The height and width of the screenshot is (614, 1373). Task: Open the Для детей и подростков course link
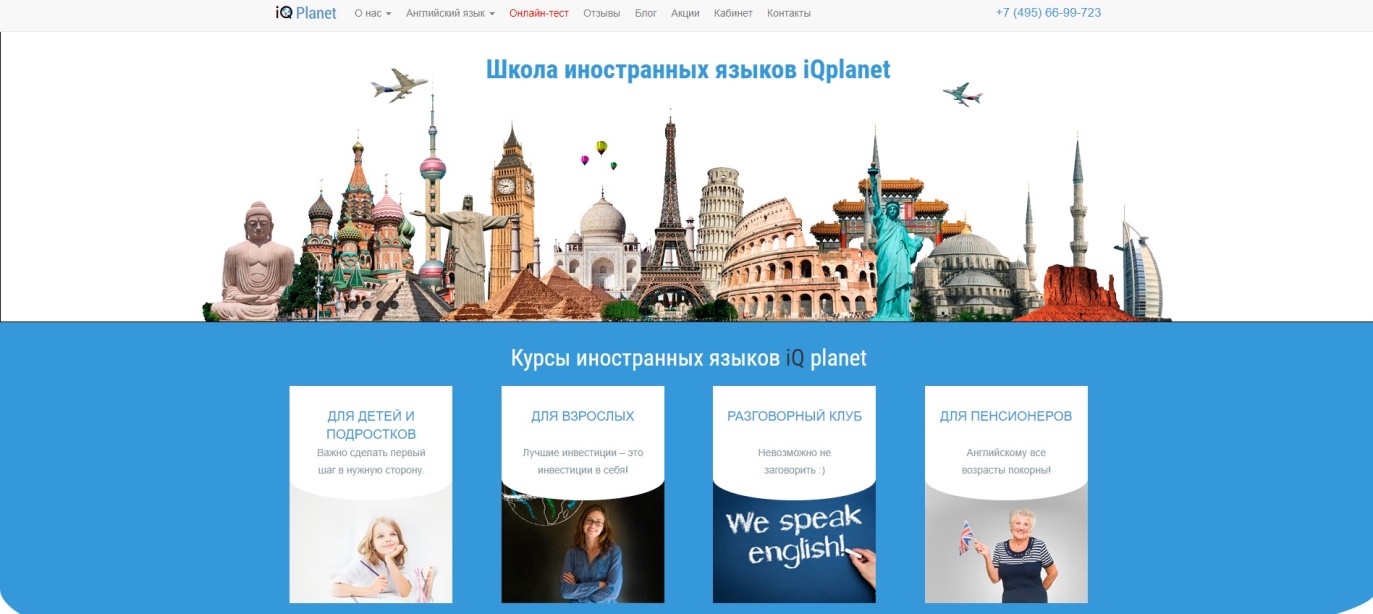point(371,425)
